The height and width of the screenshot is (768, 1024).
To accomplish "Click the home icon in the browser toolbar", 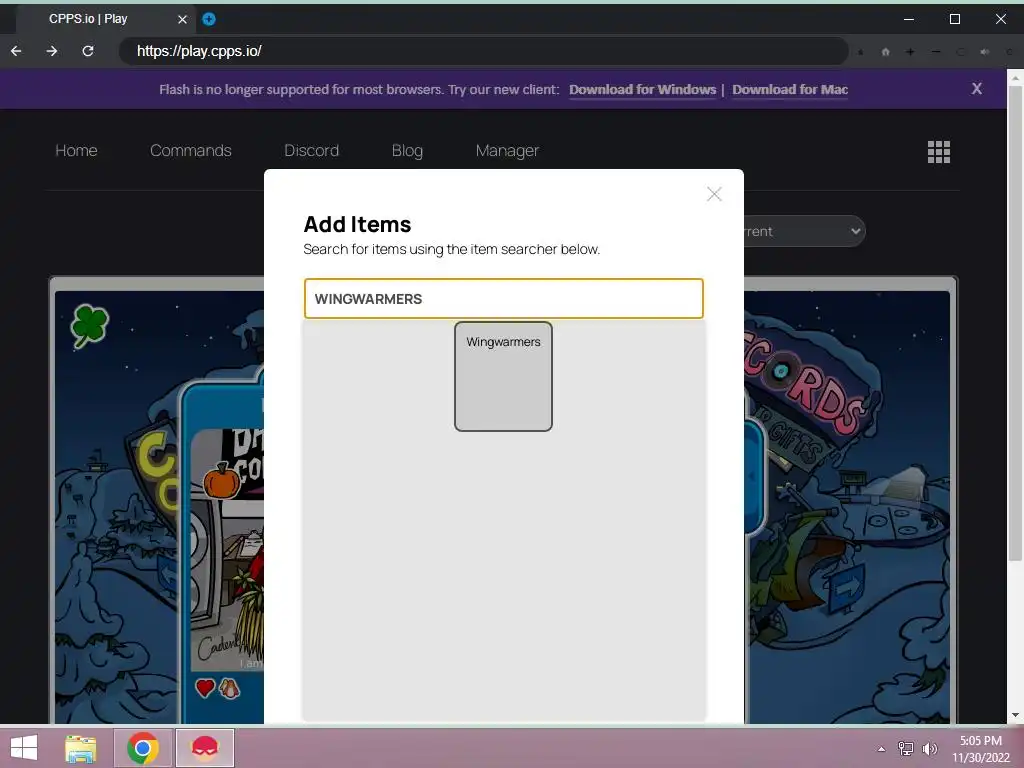I will click(886, 52).
